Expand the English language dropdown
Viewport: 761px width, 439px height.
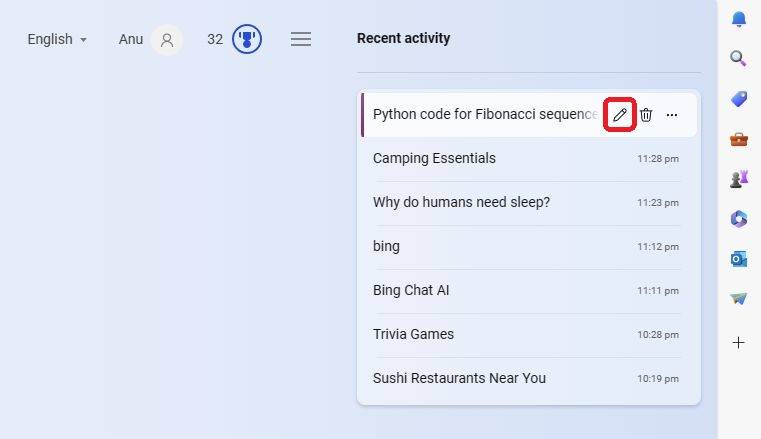(x=57, y=39)
